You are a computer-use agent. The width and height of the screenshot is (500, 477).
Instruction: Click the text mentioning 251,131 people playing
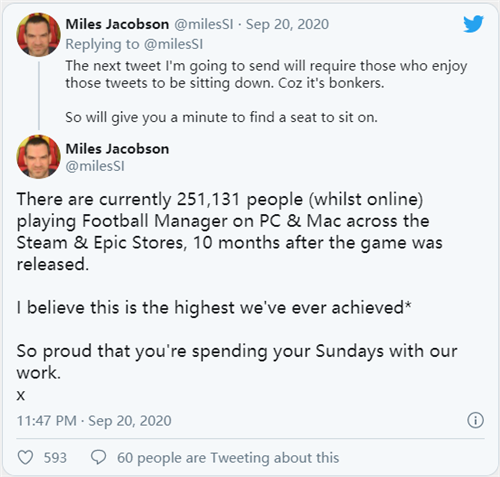pyautogui.click(x=230, y=232)
